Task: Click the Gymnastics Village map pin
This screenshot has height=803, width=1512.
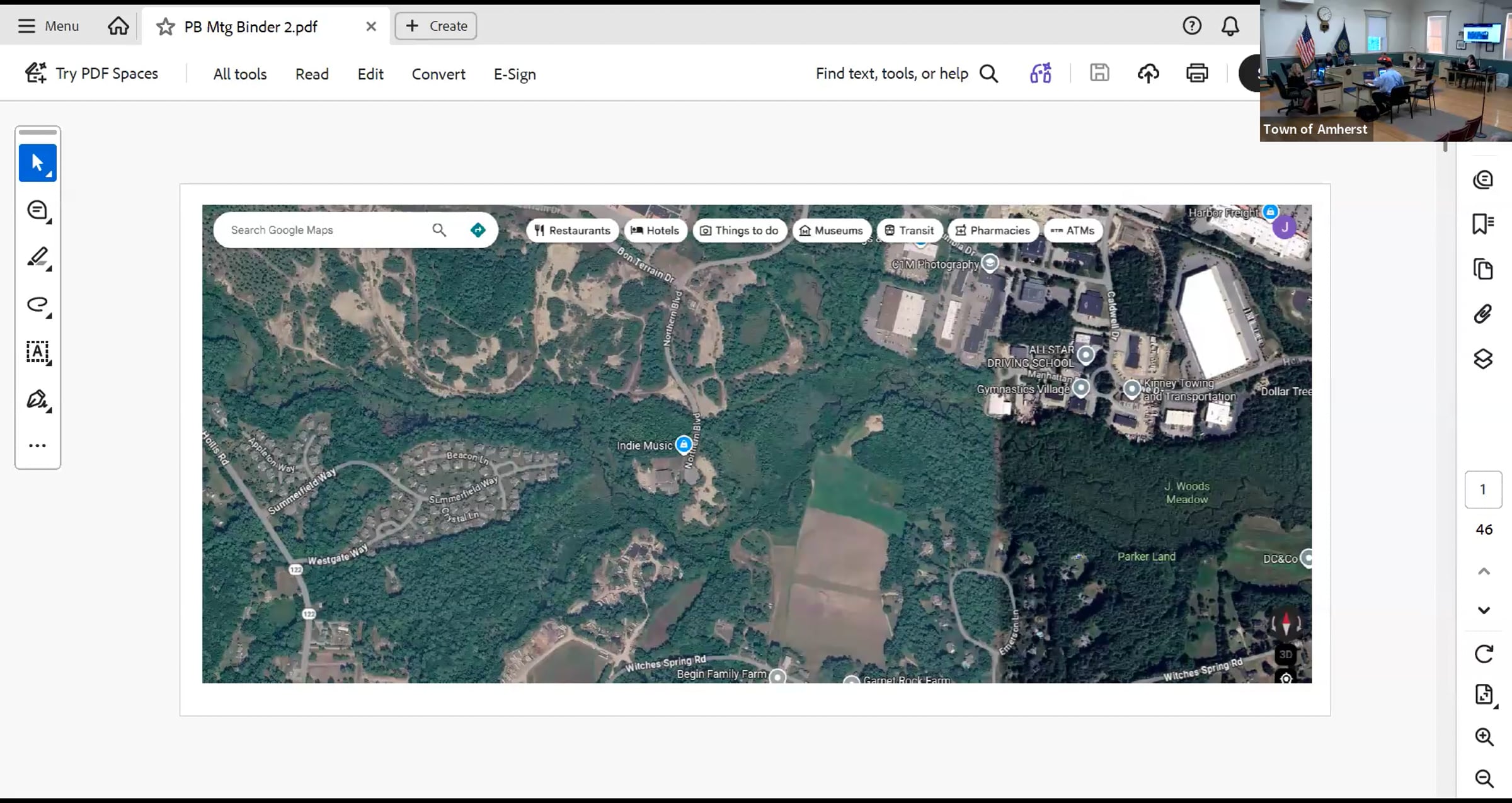Action: (x=1081, y=387)
